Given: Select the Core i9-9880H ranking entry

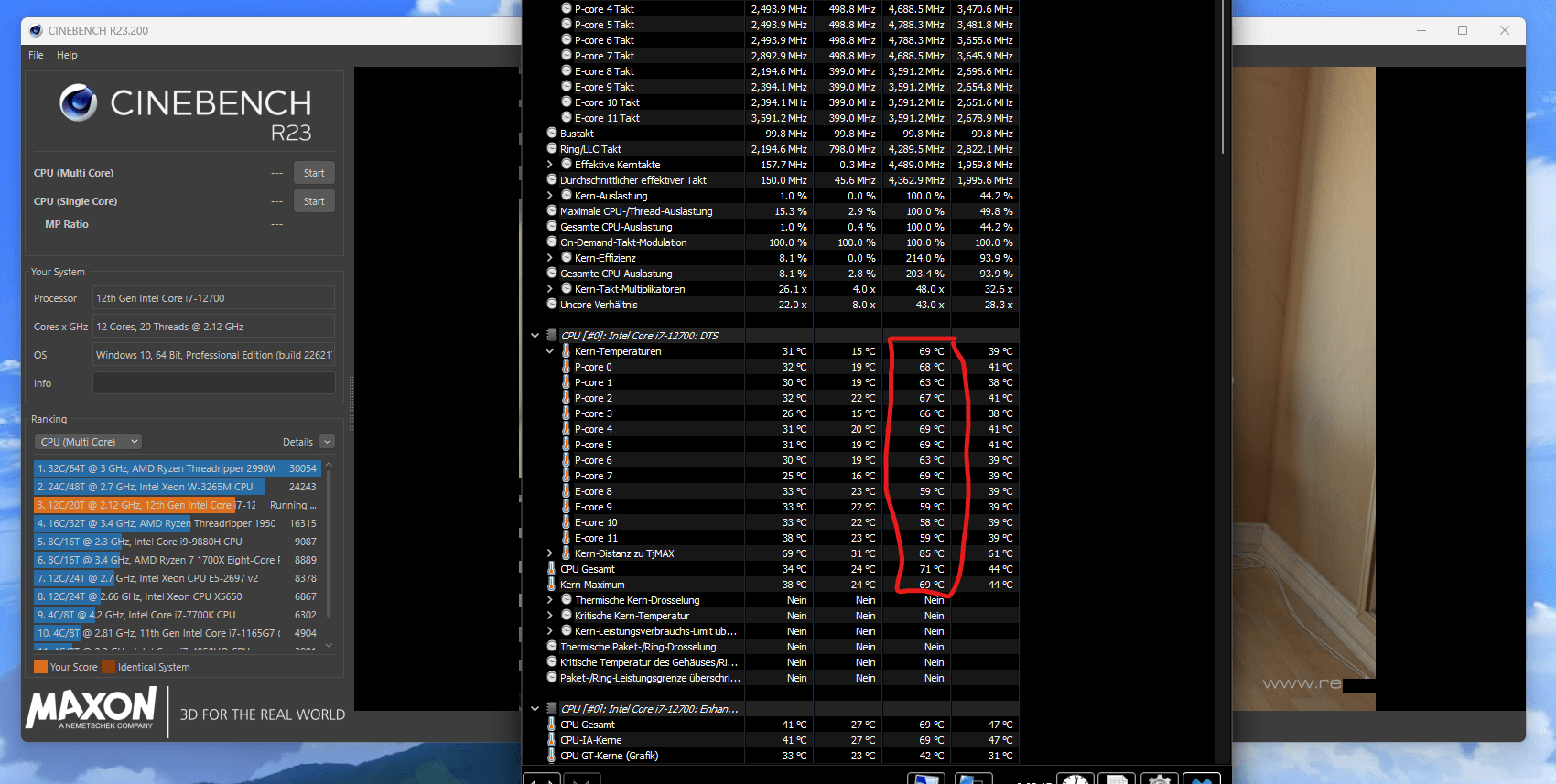Looking at the screenshot, I should click(x=177, y=542).
